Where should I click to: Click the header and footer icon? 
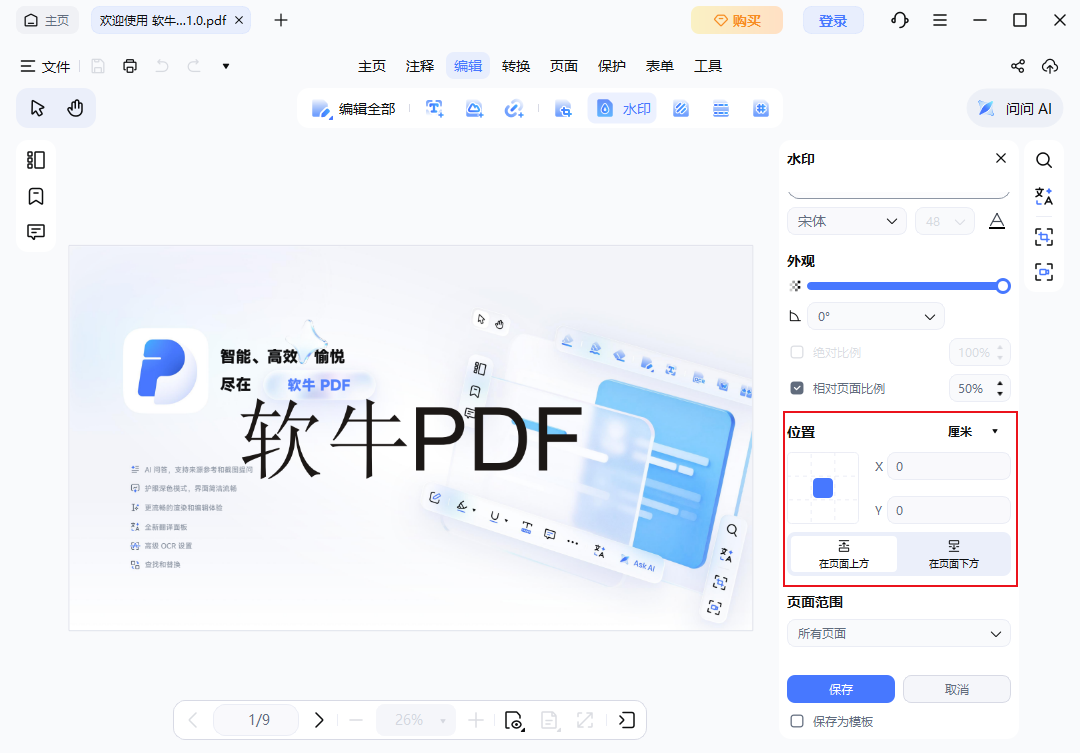tap(720, 109)
